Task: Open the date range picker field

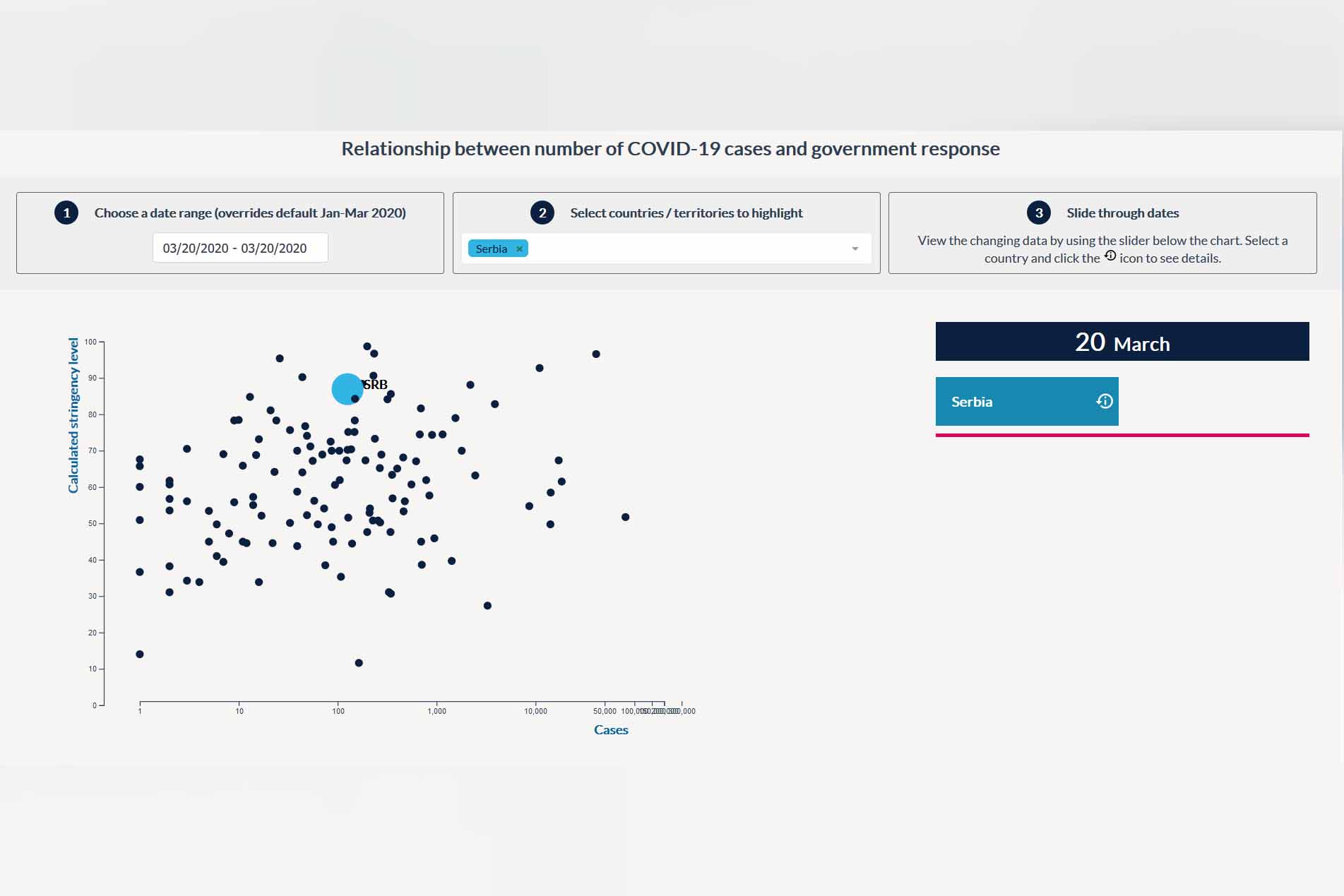Action: (240, 248)
